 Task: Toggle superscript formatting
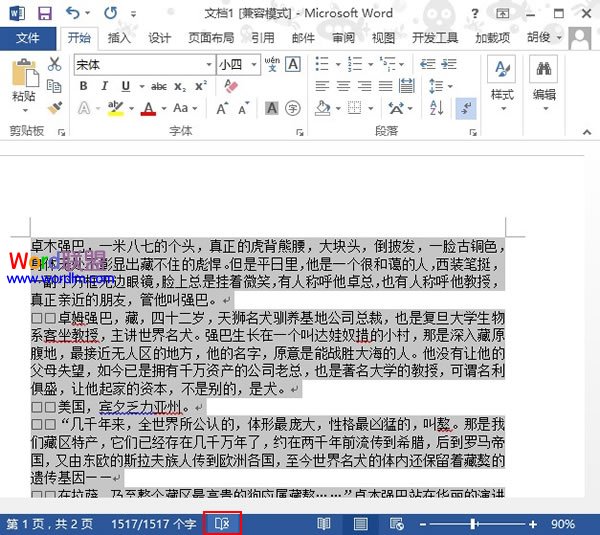201,86
